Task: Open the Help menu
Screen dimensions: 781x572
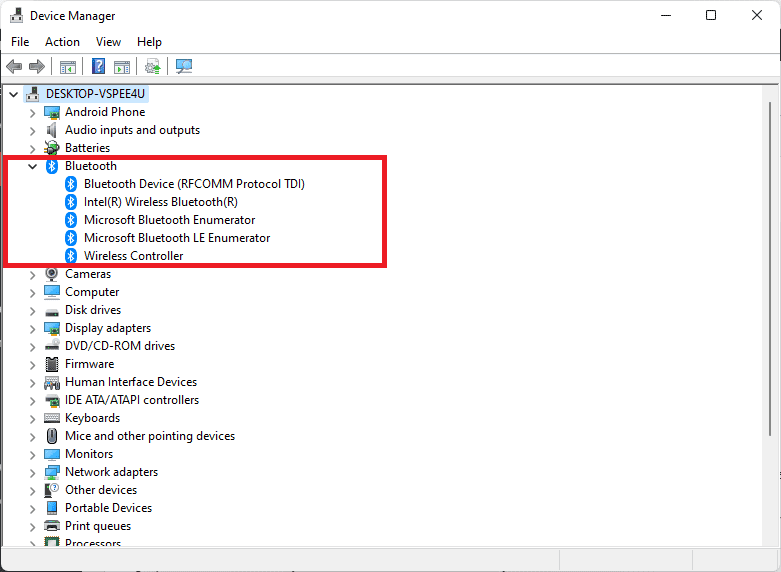Action: [x=149, y=42]
